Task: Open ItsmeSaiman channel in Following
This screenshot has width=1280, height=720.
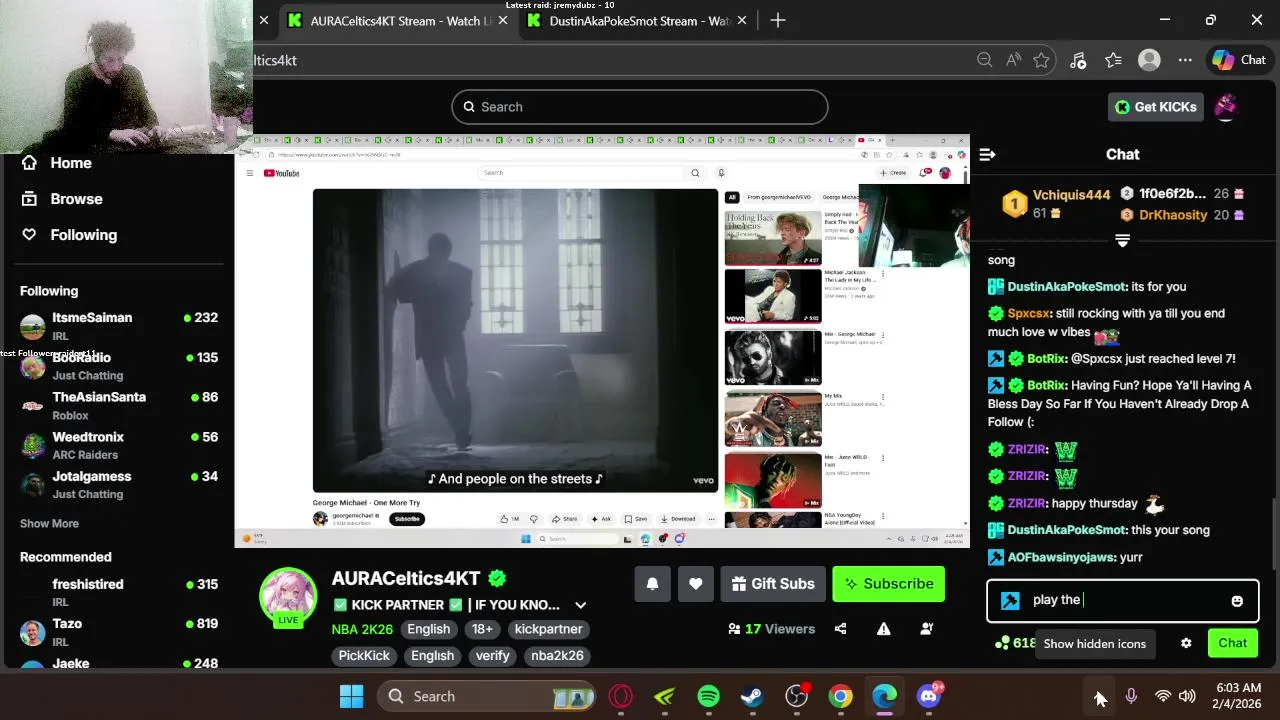Action: [x=119, y=326]
